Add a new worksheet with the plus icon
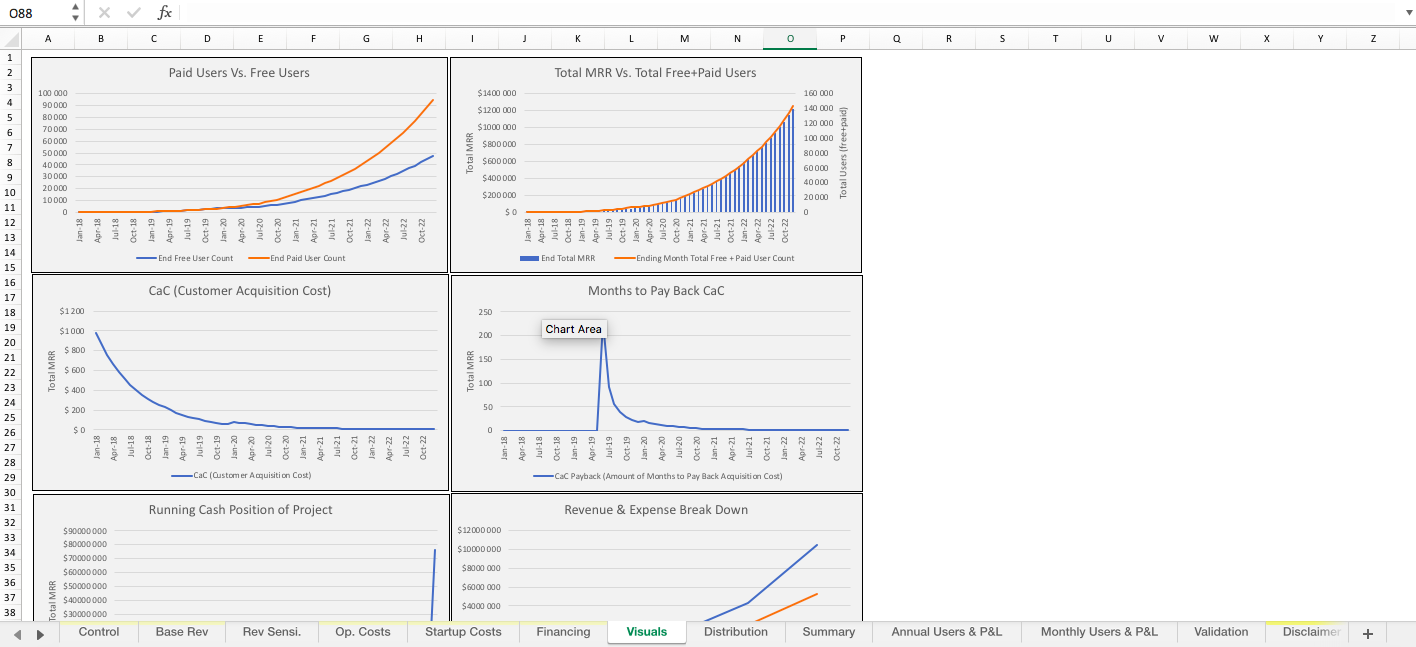 1367,632
